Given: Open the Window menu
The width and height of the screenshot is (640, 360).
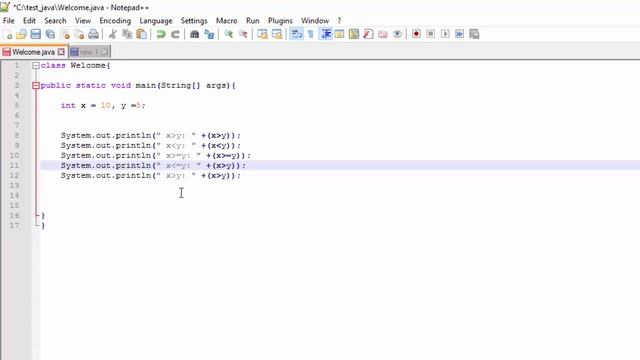Looking at the screenshot, I should point(315,20).
